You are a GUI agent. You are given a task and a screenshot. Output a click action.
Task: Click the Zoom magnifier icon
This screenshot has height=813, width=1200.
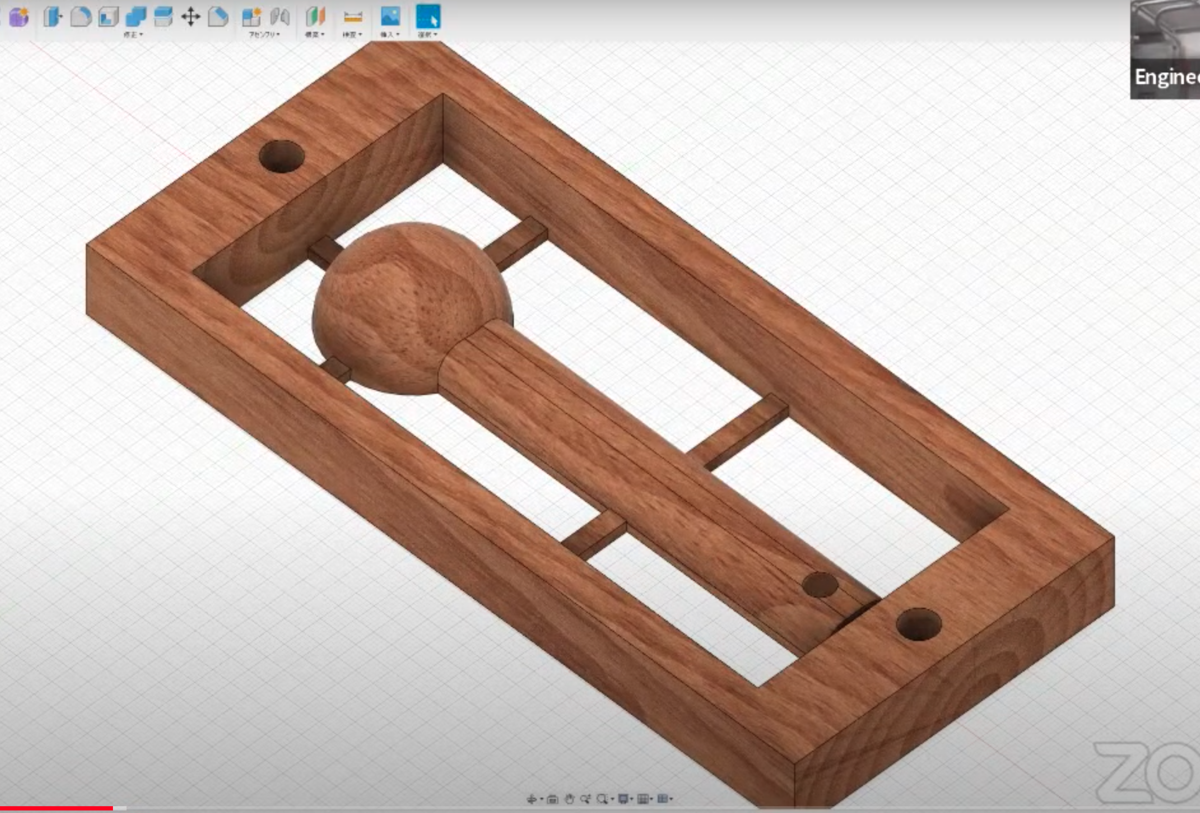point(585,799)
